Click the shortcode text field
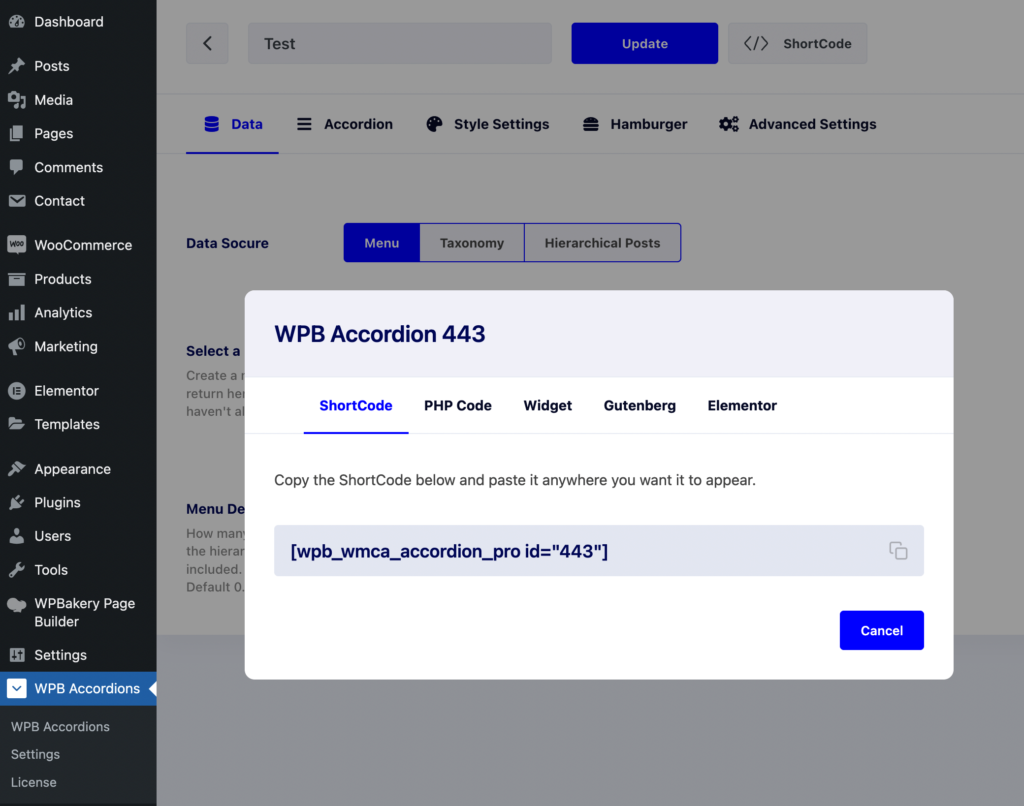 599,551
